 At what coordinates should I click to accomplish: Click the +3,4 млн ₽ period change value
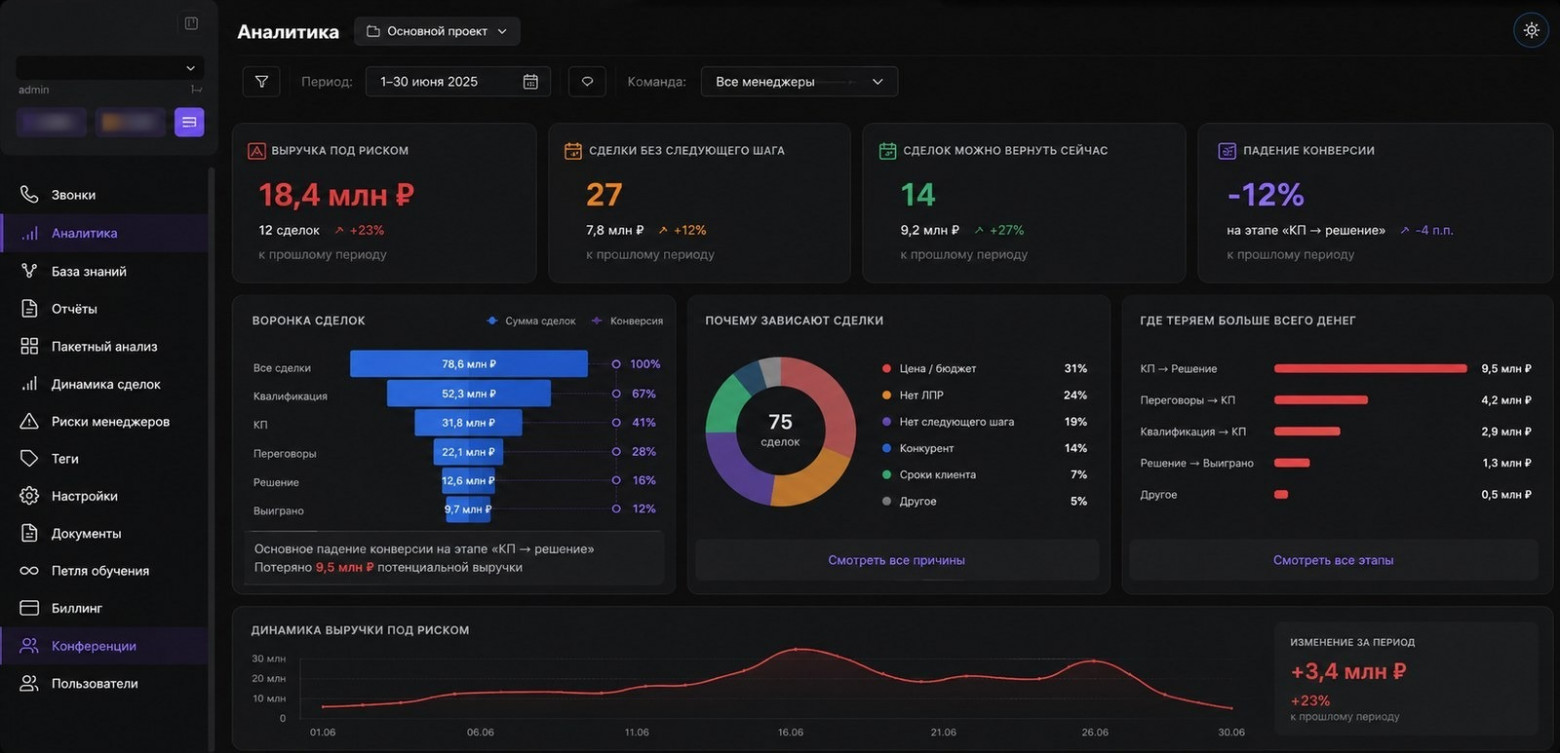tap(1349, 671)
